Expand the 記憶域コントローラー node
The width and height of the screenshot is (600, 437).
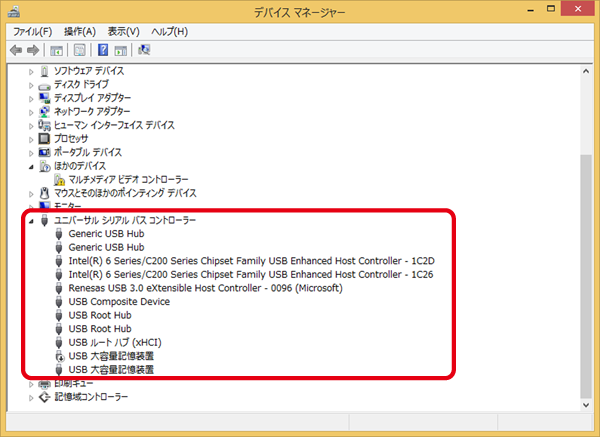pos(31,398)
